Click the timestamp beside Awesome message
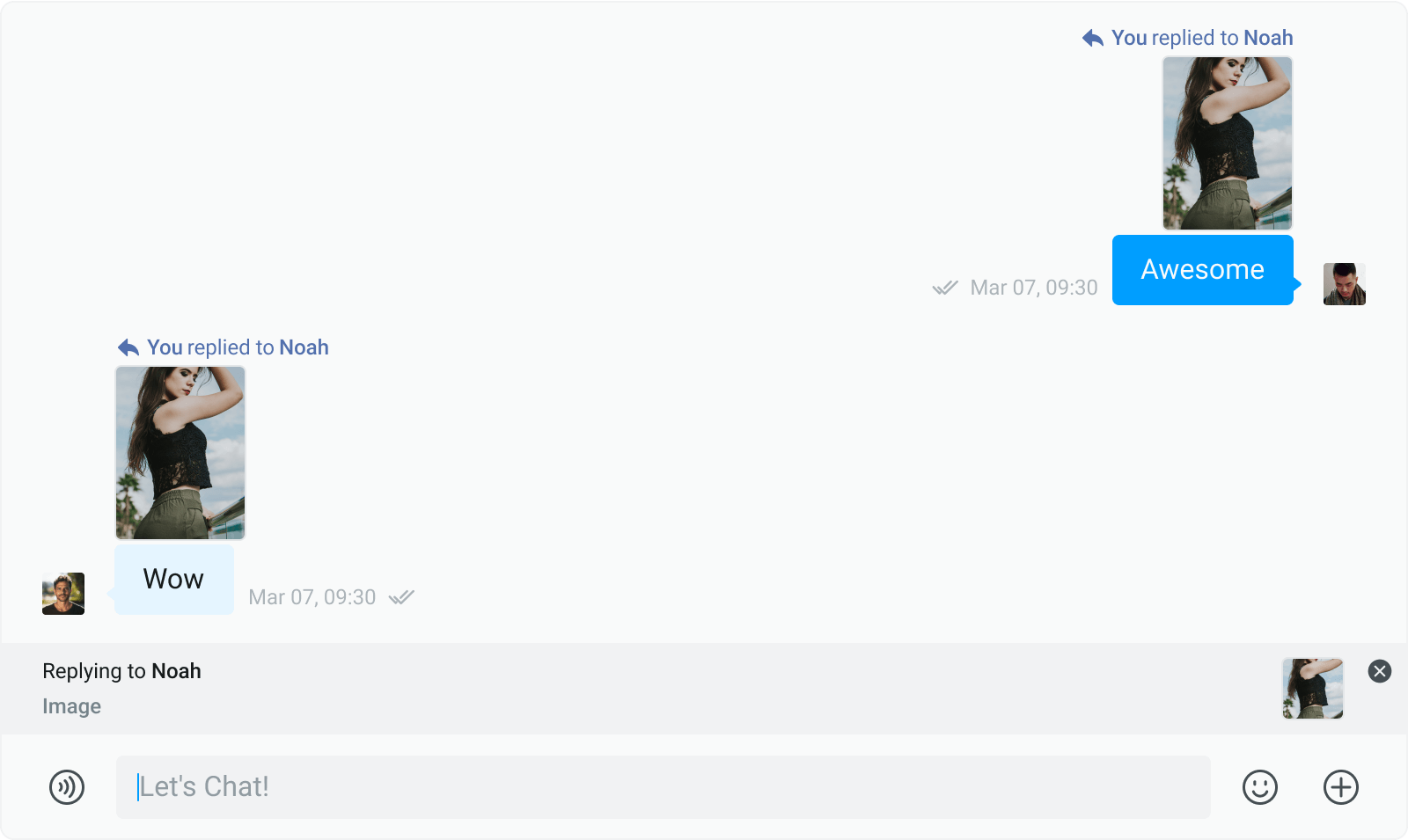 tap(1034, 288)
